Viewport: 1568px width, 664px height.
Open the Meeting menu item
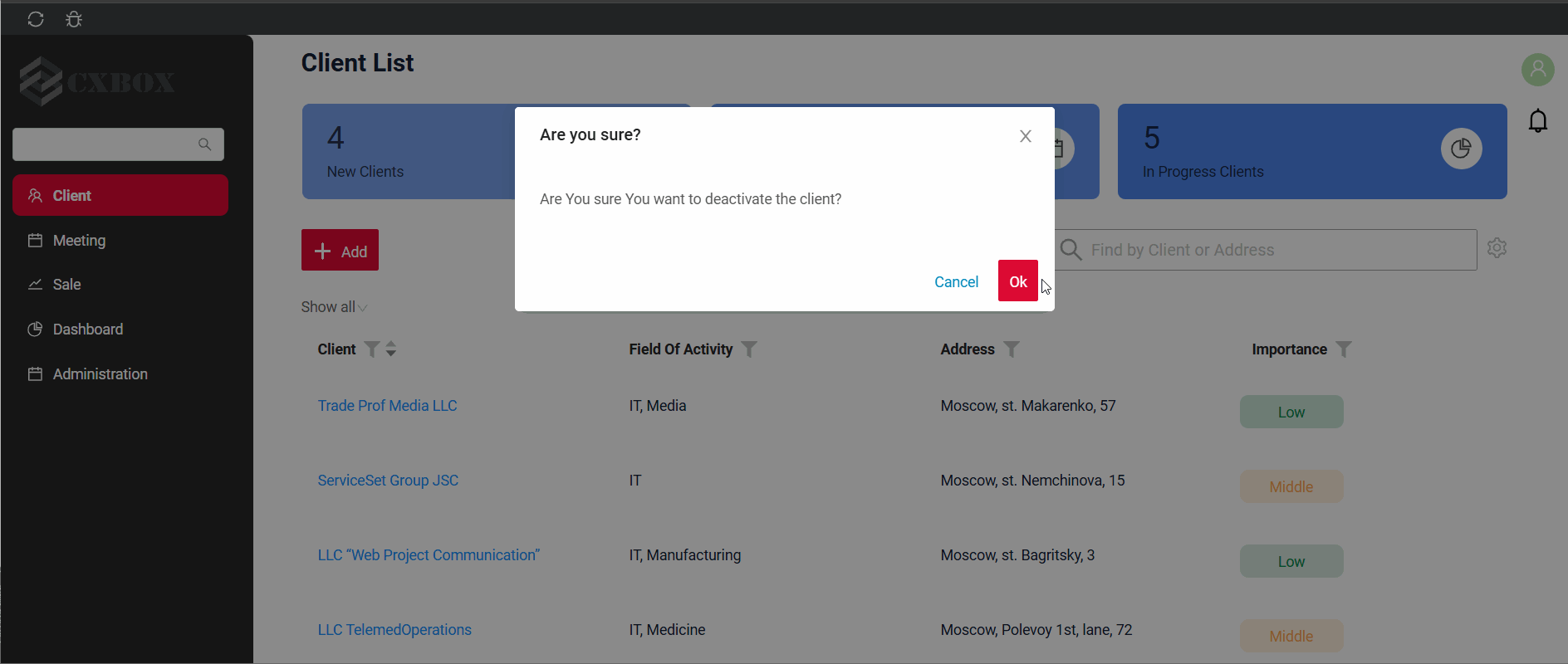(x=79, y=241)
